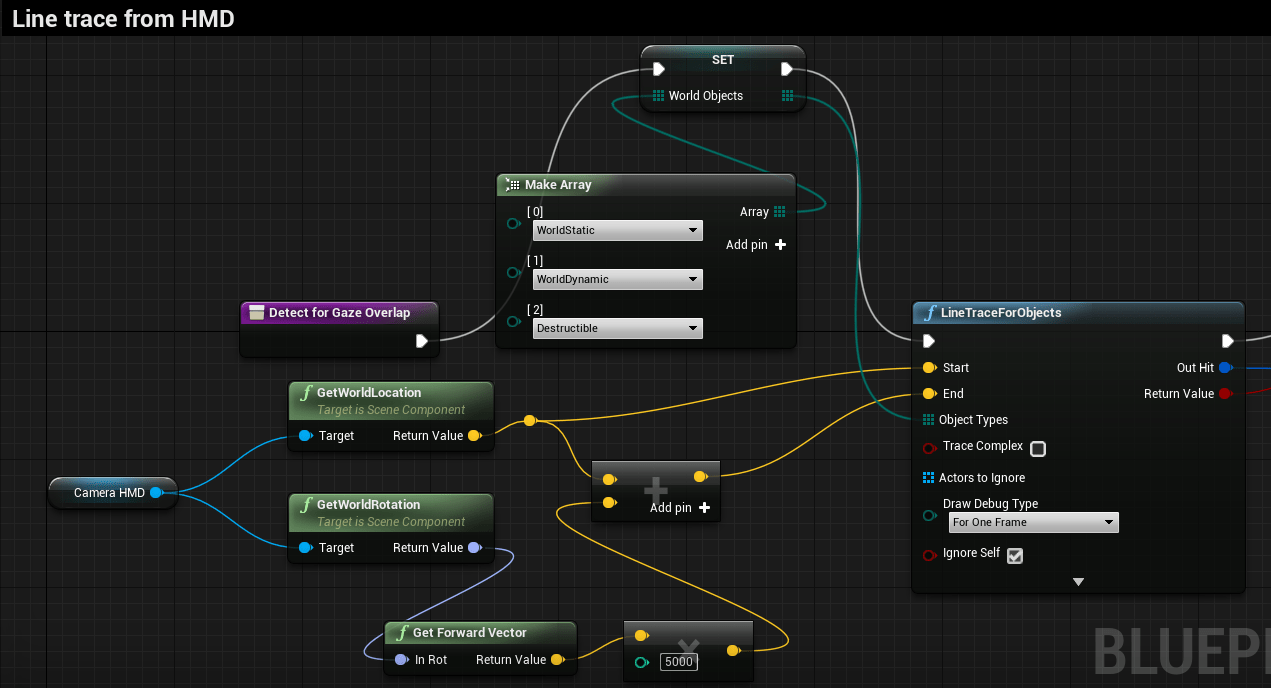The image size is (1271, 688).
Task: Click the multiply icon on the 5000 node
Action: pos(688,644)
